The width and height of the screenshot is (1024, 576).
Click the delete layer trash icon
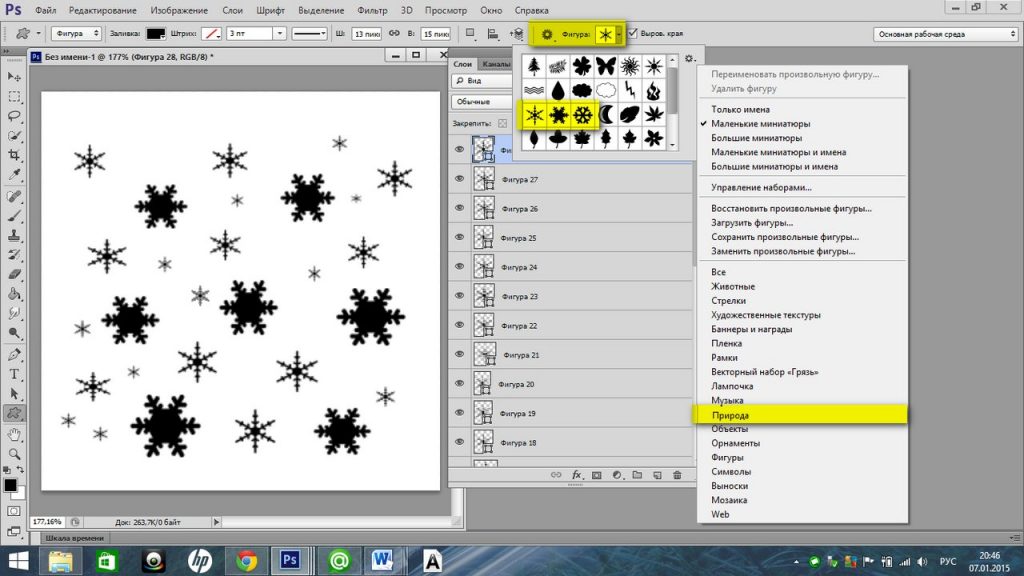pyautogui.click(x=677, y=475)
